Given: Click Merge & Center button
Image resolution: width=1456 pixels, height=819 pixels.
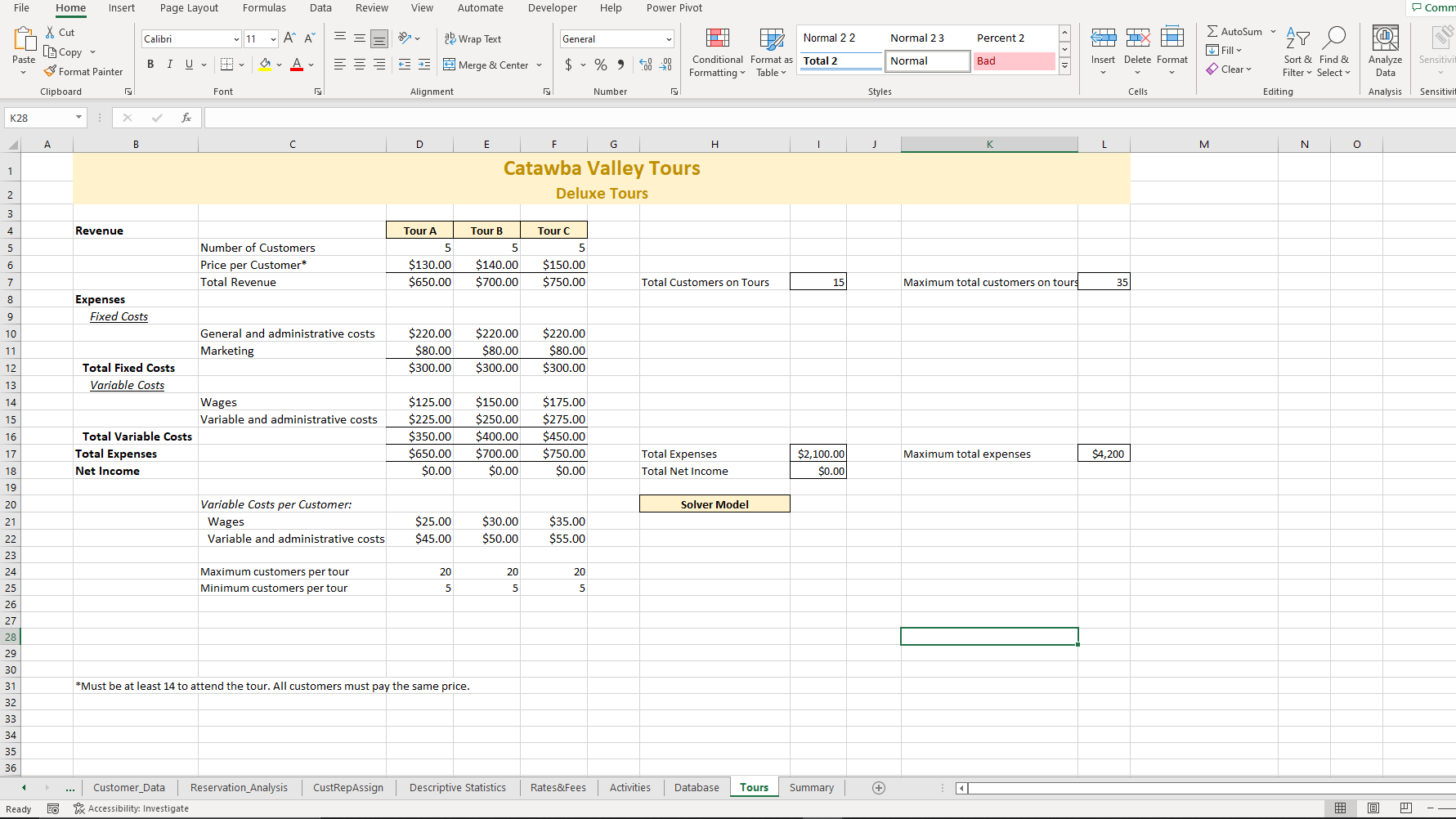Looking at the screenshot, I should tap(486, 65).
